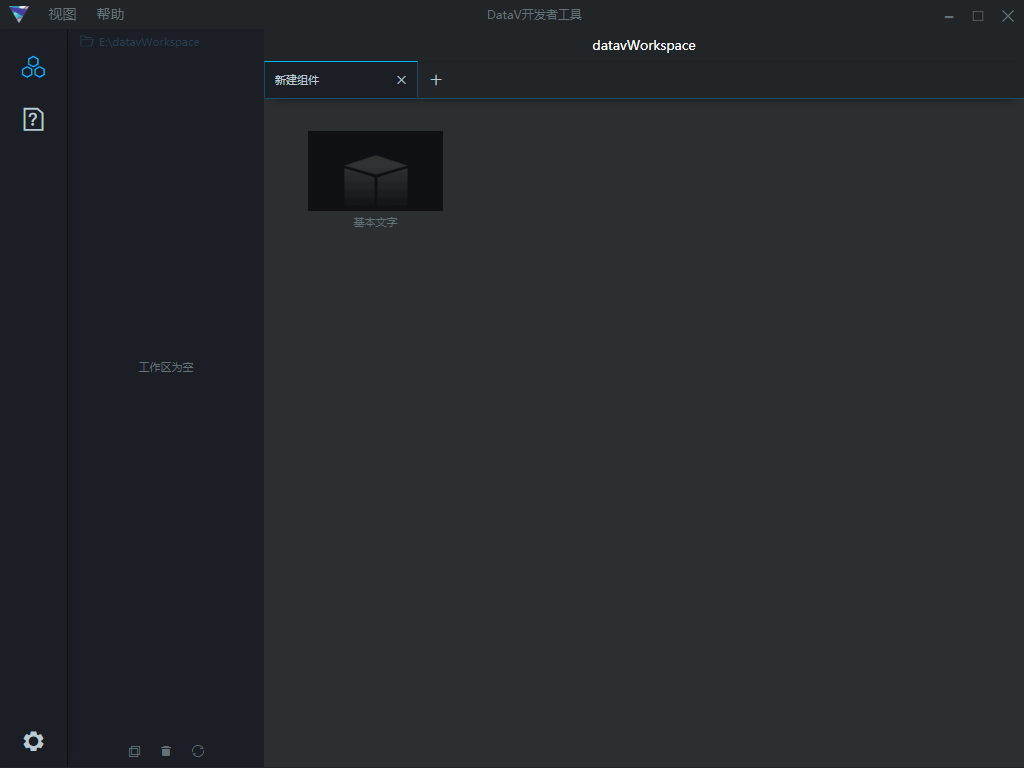Click the refresh workspace icon
Viewport: 1024px width, 768px height.
coord(198,751)
